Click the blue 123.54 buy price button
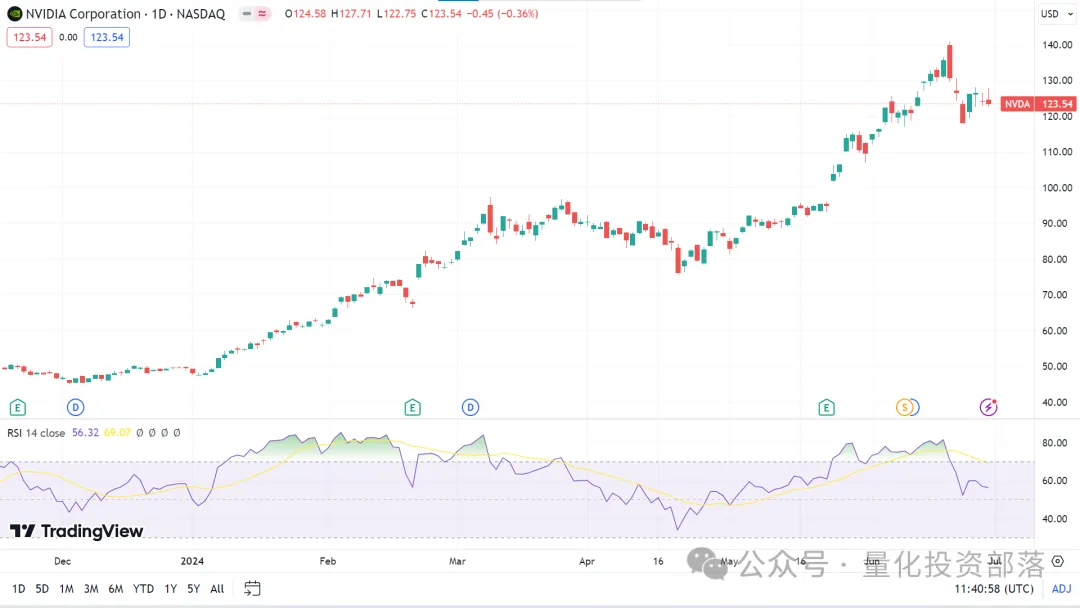This screenshot has height=608, width=1080. (x=107, y=37)
